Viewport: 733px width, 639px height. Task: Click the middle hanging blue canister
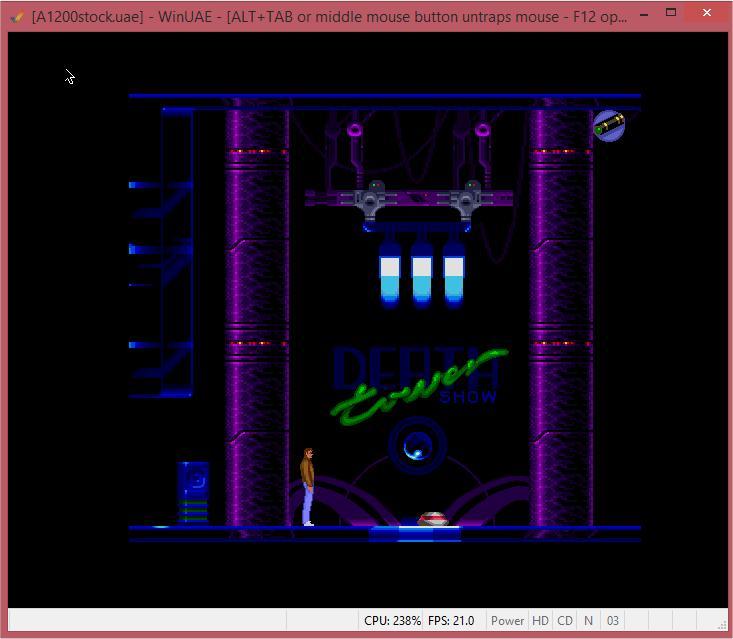point(421,274)
